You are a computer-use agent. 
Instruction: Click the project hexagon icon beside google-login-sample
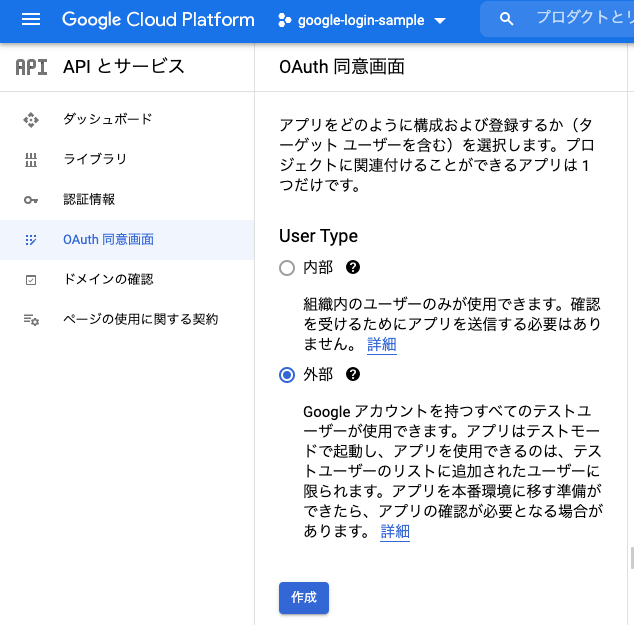coord(284,20)
